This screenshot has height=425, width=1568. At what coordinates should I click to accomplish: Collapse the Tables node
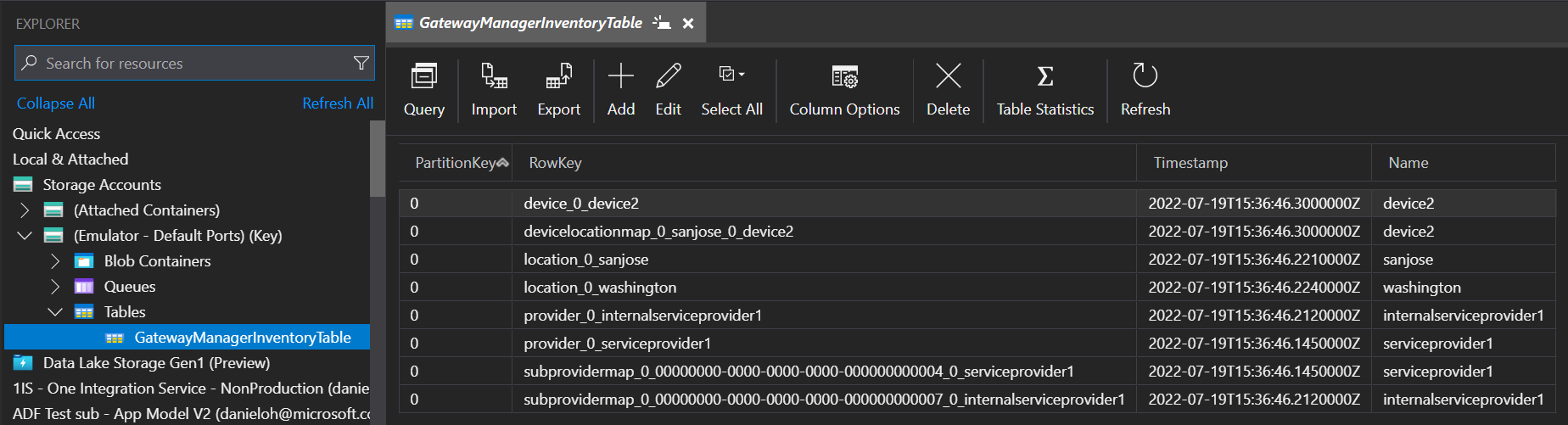(55, 311)
